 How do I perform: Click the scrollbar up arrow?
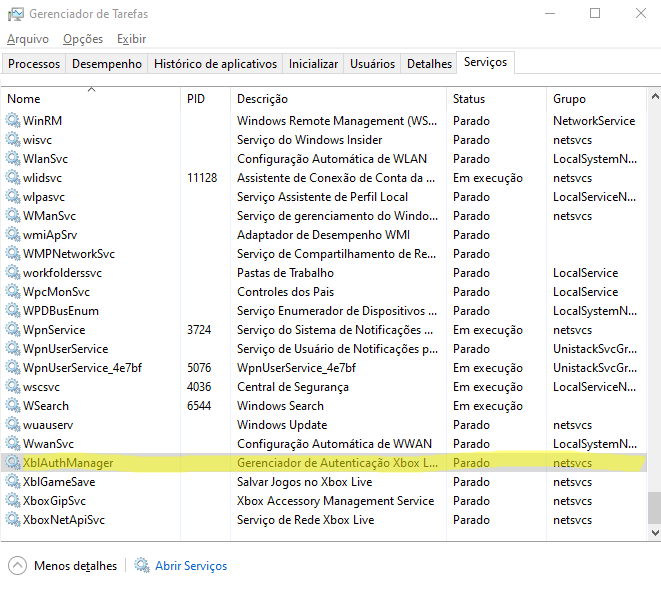coord(655,97)
